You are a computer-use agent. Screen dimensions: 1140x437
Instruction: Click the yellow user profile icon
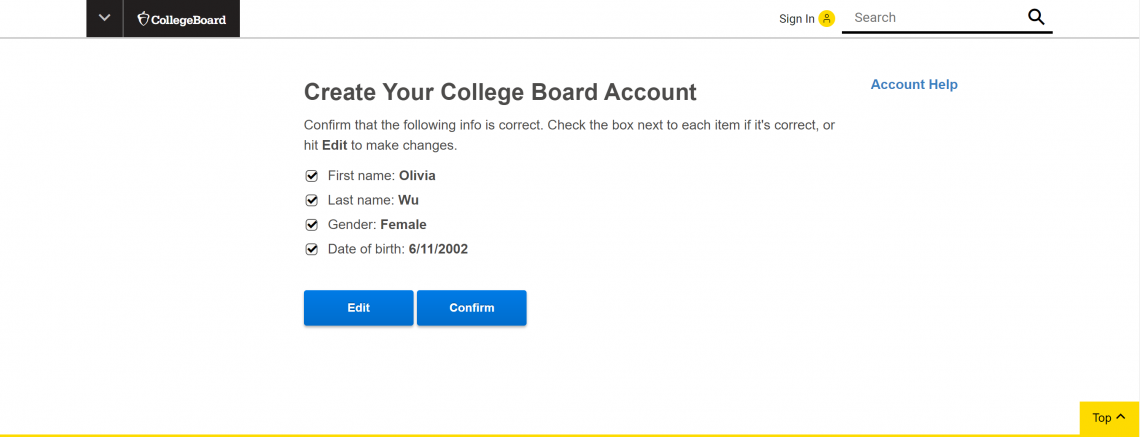pyautogui.click(x=826, y=18)
